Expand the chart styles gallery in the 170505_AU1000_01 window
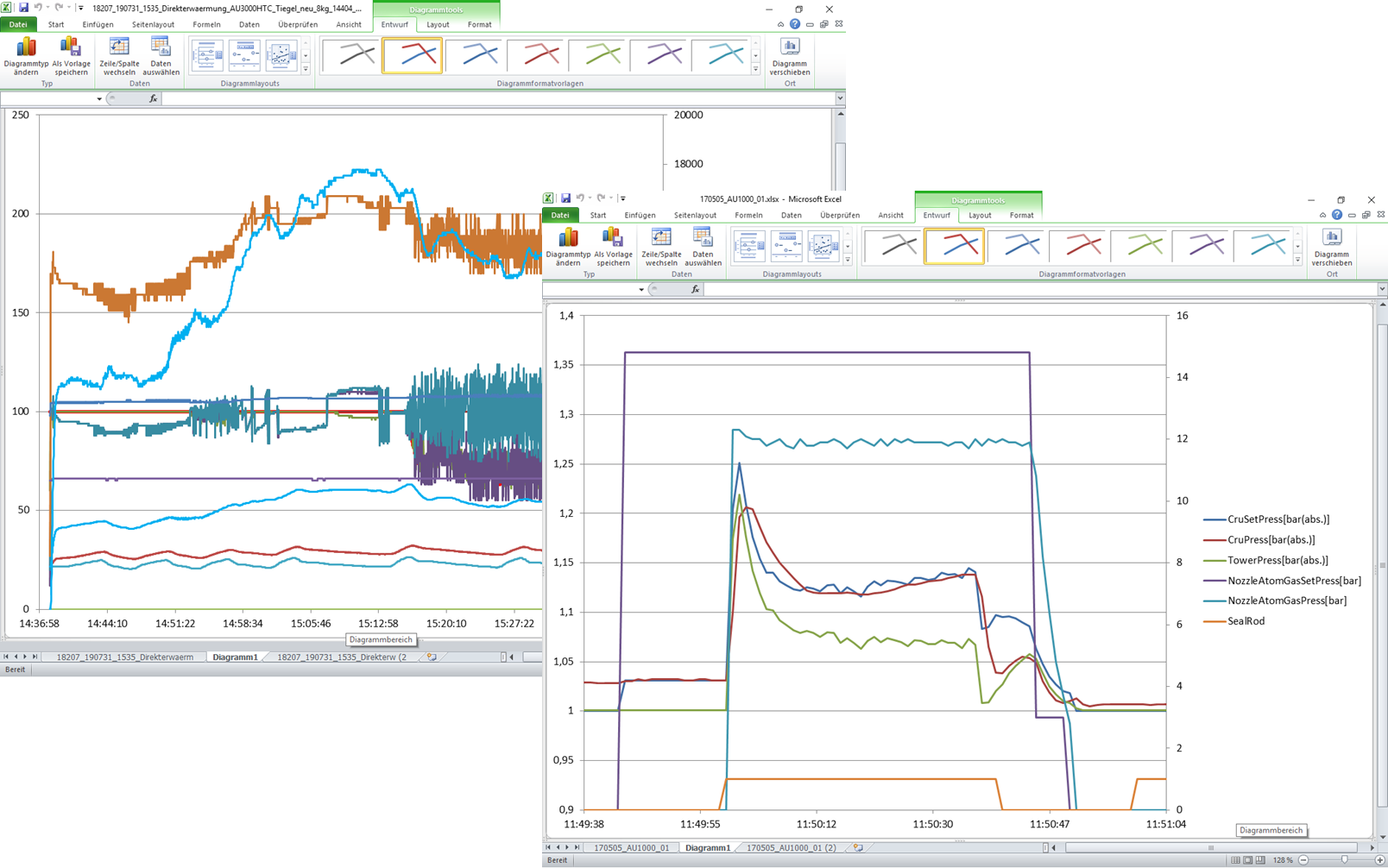The height and width of the screenshot is (868, 1388). tap(1297, 260)
